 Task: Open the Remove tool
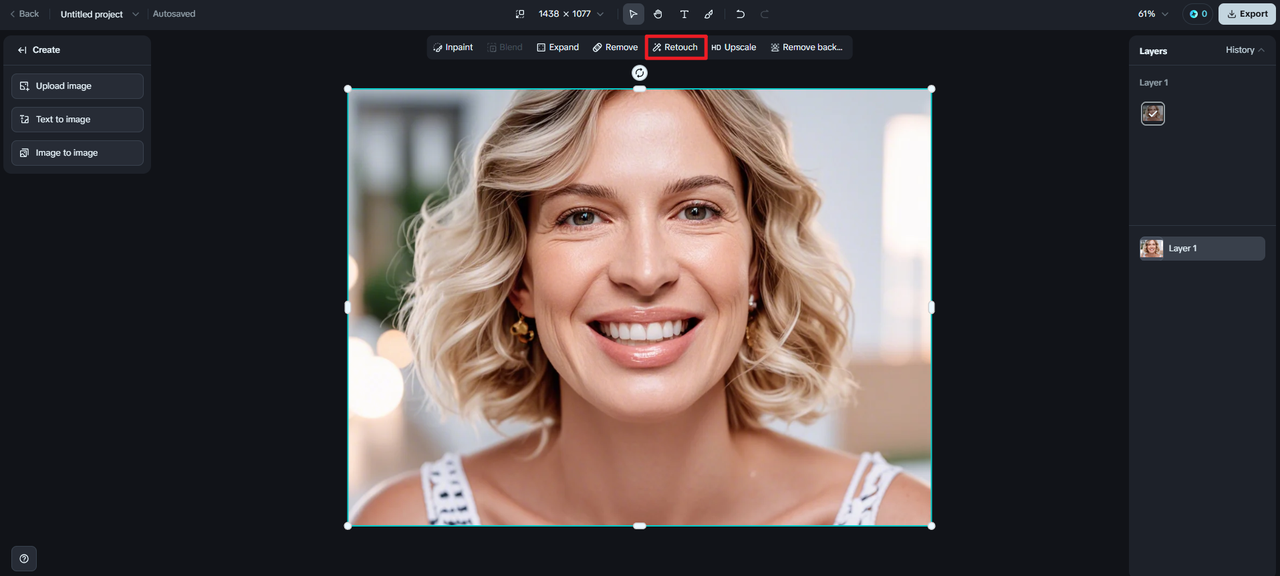click(x=615, y=47)
